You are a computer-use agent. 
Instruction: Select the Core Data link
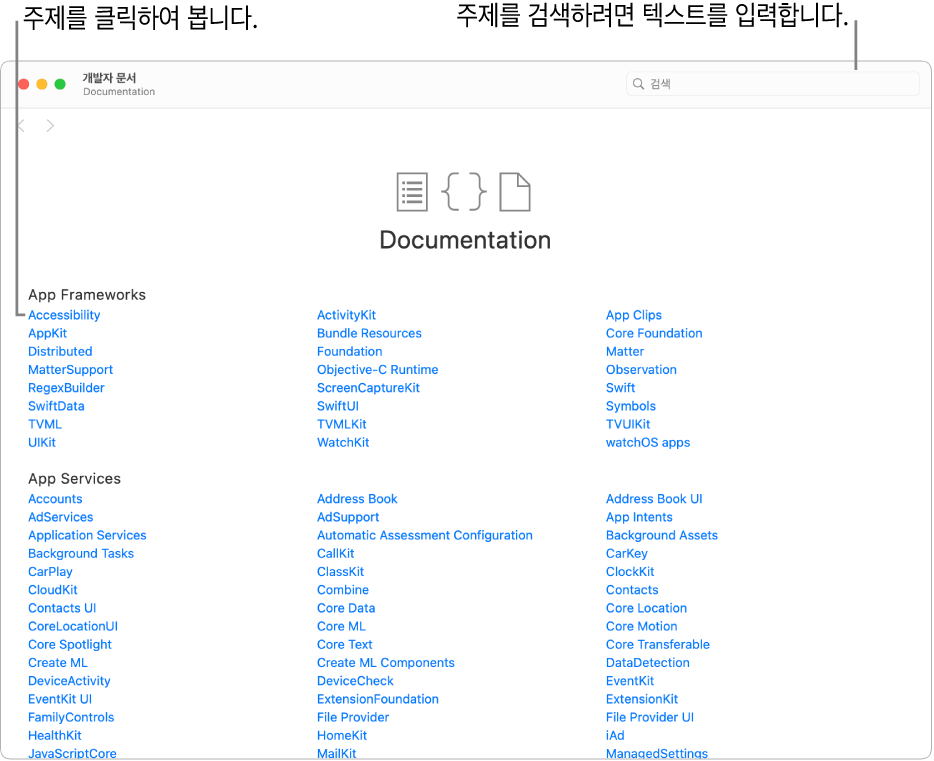346,608
